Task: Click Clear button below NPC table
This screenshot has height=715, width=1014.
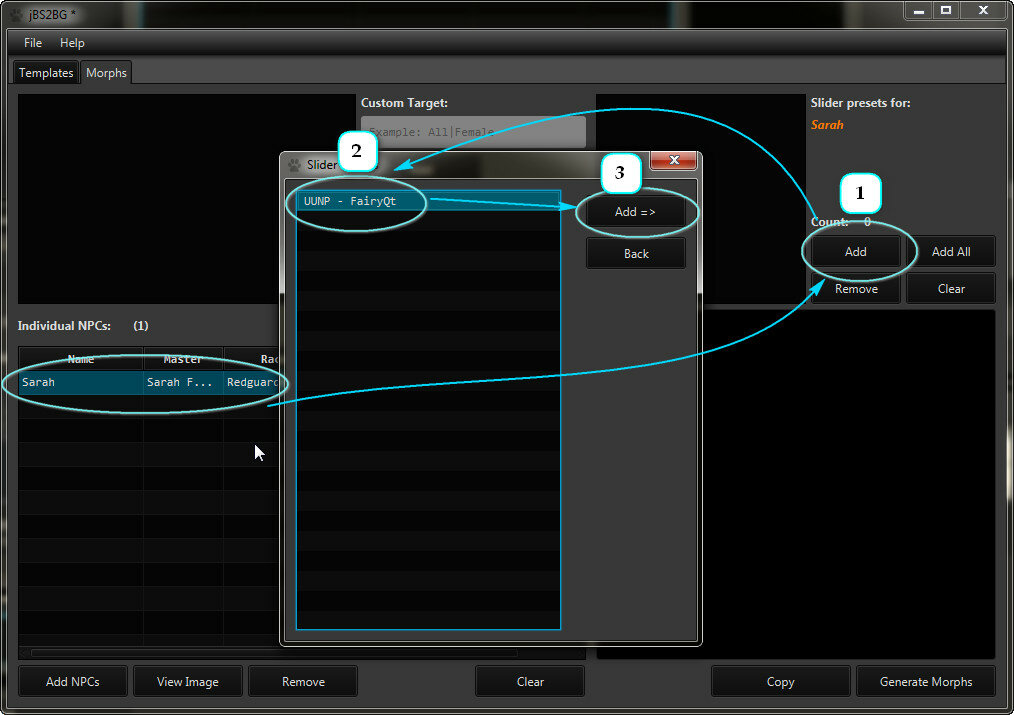Action: point(530,681)
